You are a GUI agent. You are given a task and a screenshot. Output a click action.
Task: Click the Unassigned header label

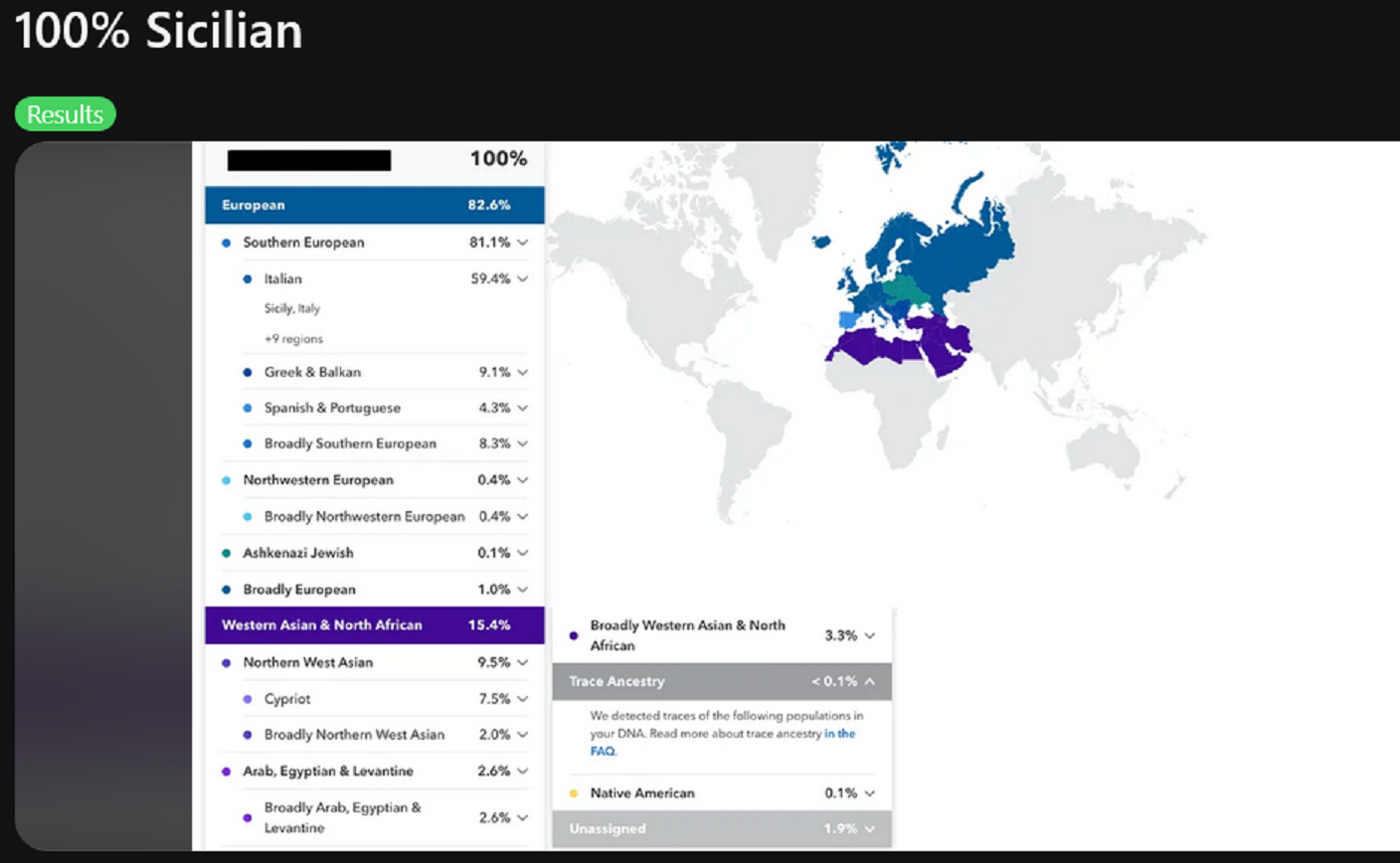coord(608,829)
